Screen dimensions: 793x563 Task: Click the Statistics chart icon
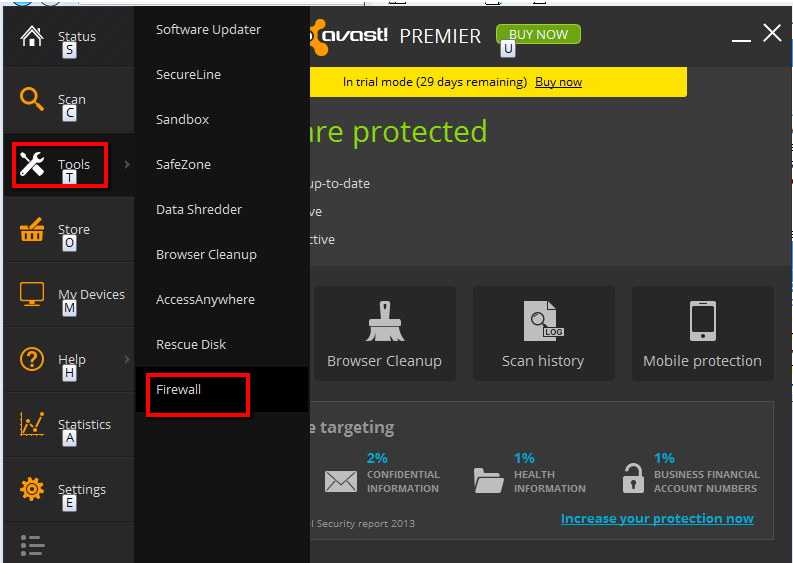pos(32,424)
